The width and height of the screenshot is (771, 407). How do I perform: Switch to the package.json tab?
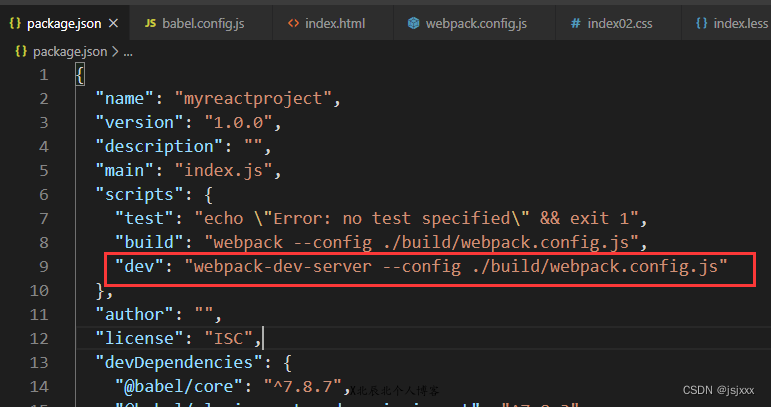[x=64, y=23]
